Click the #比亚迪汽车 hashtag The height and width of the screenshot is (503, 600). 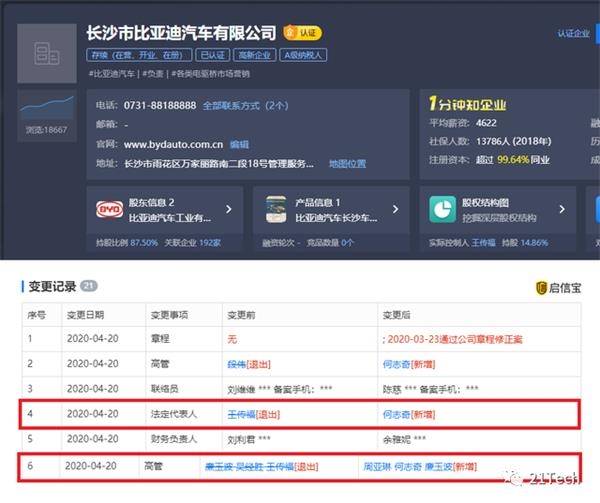[112, 74]
